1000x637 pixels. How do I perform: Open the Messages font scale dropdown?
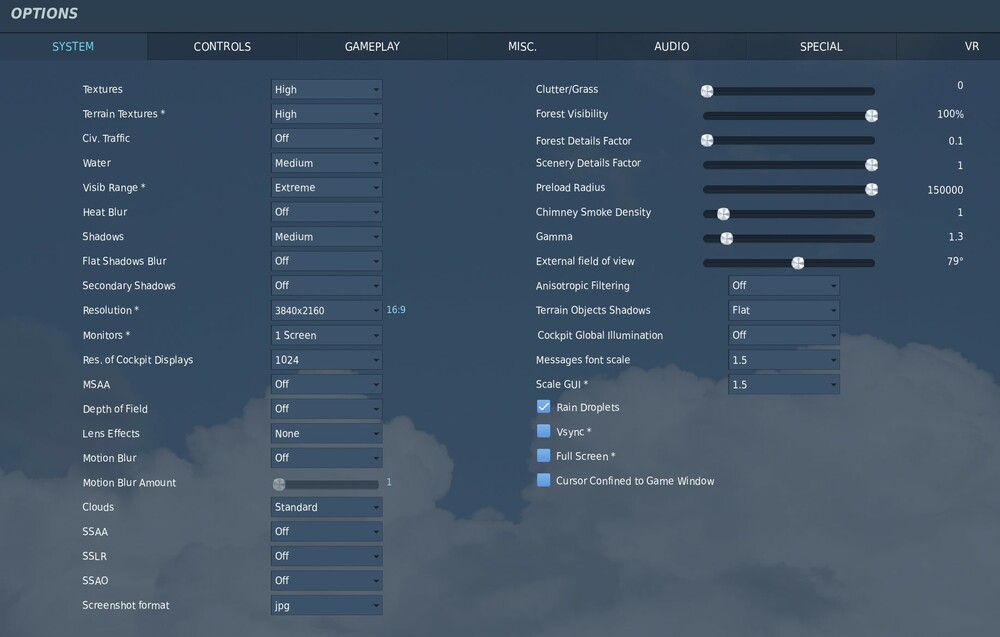784,360
